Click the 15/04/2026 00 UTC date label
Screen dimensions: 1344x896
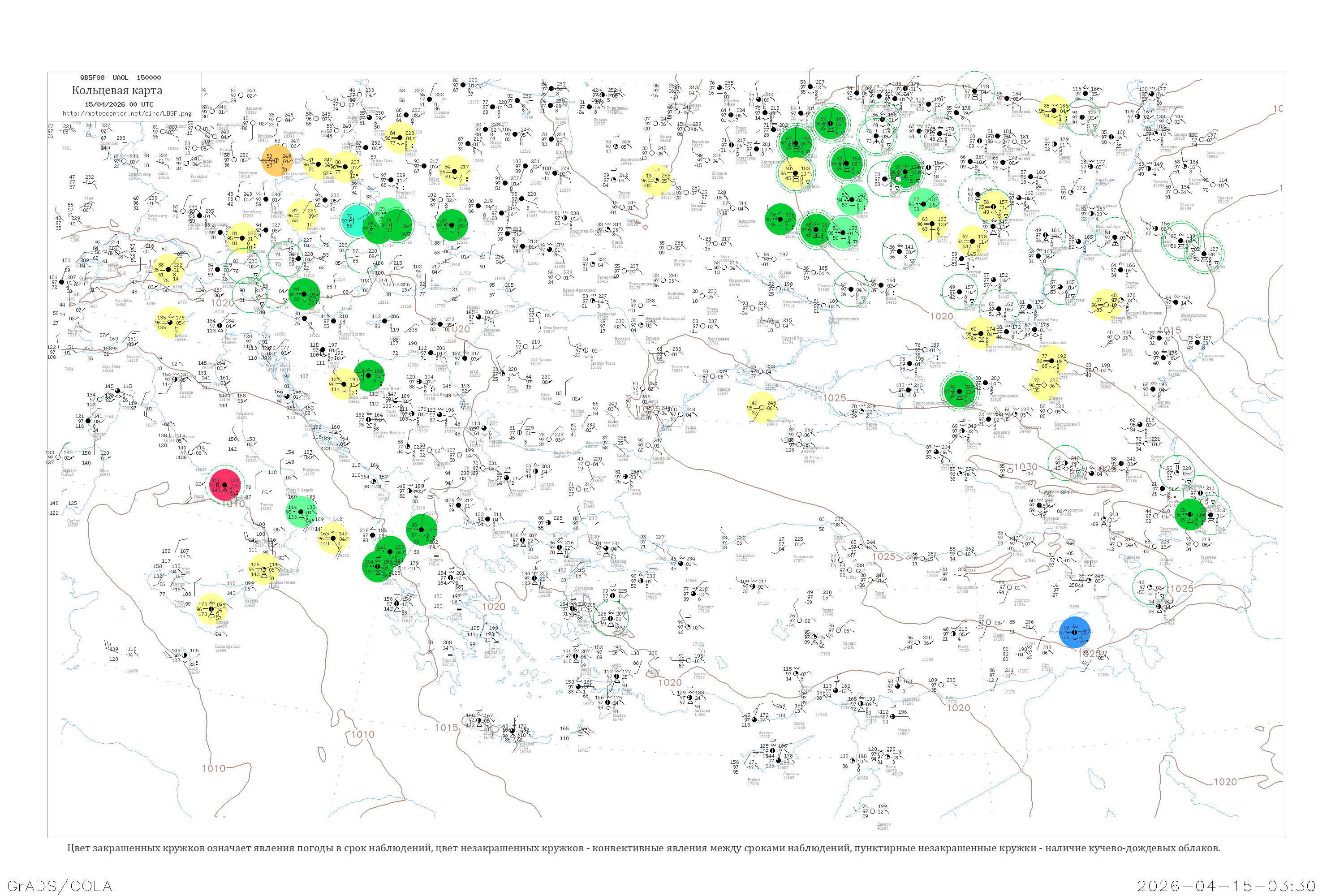coord(119,104)
